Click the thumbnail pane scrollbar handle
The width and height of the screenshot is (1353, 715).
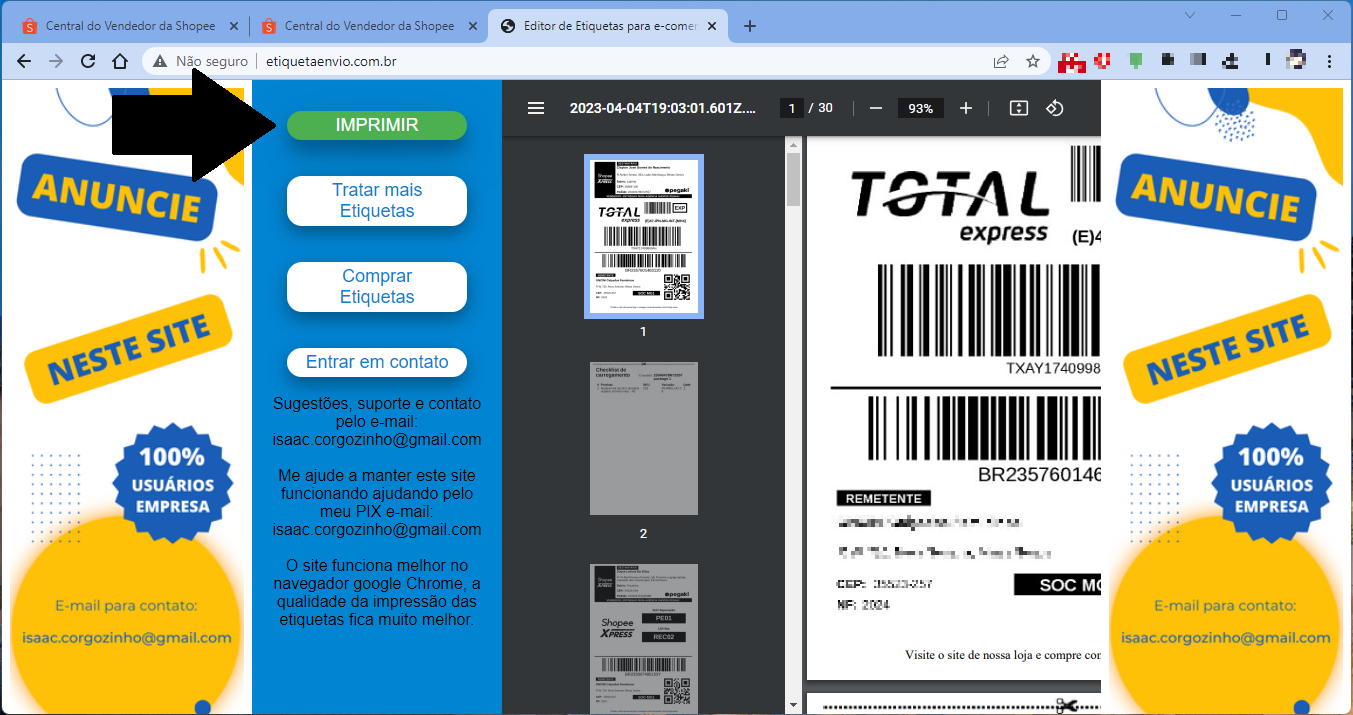click(794, 180)
